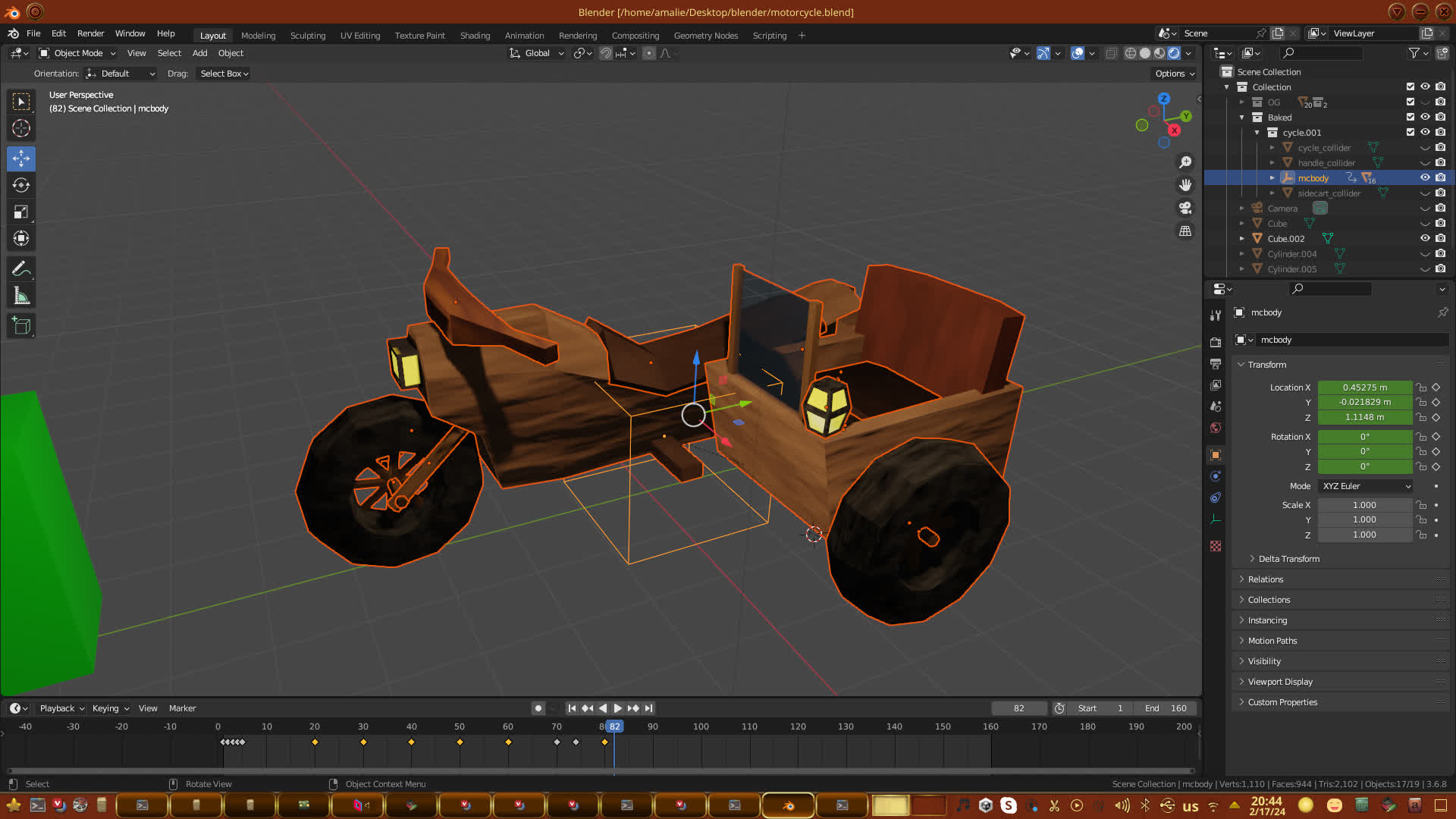Switch to rendered viewport shading
Viewport: 1456px width, 819px height.
coord(1174,53)
